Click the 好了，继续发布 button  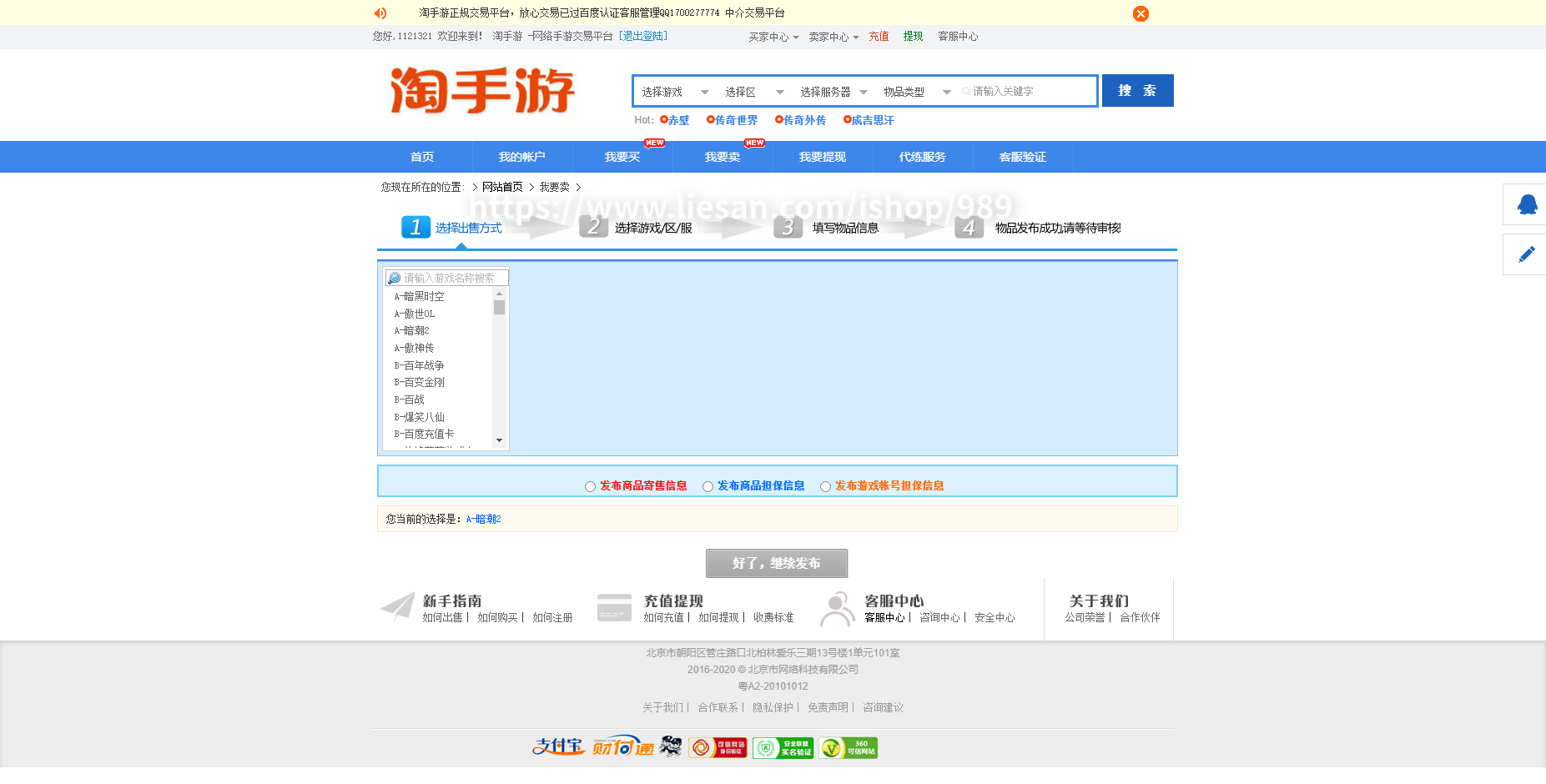[x=777, y=563]
